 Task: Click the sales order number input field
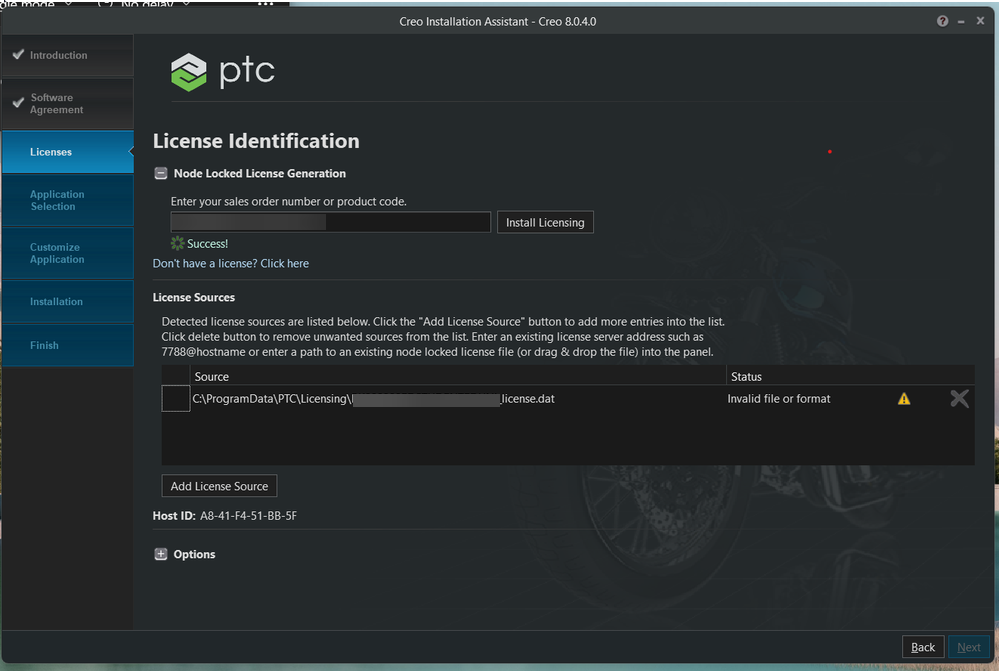[330, 221]
